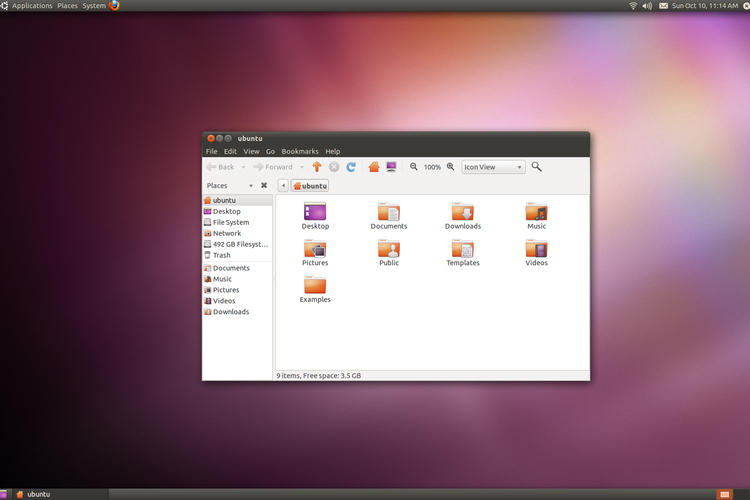750x500 pixels.
Task: Select Downloads bookmark in sidebar
Action: 237,312
